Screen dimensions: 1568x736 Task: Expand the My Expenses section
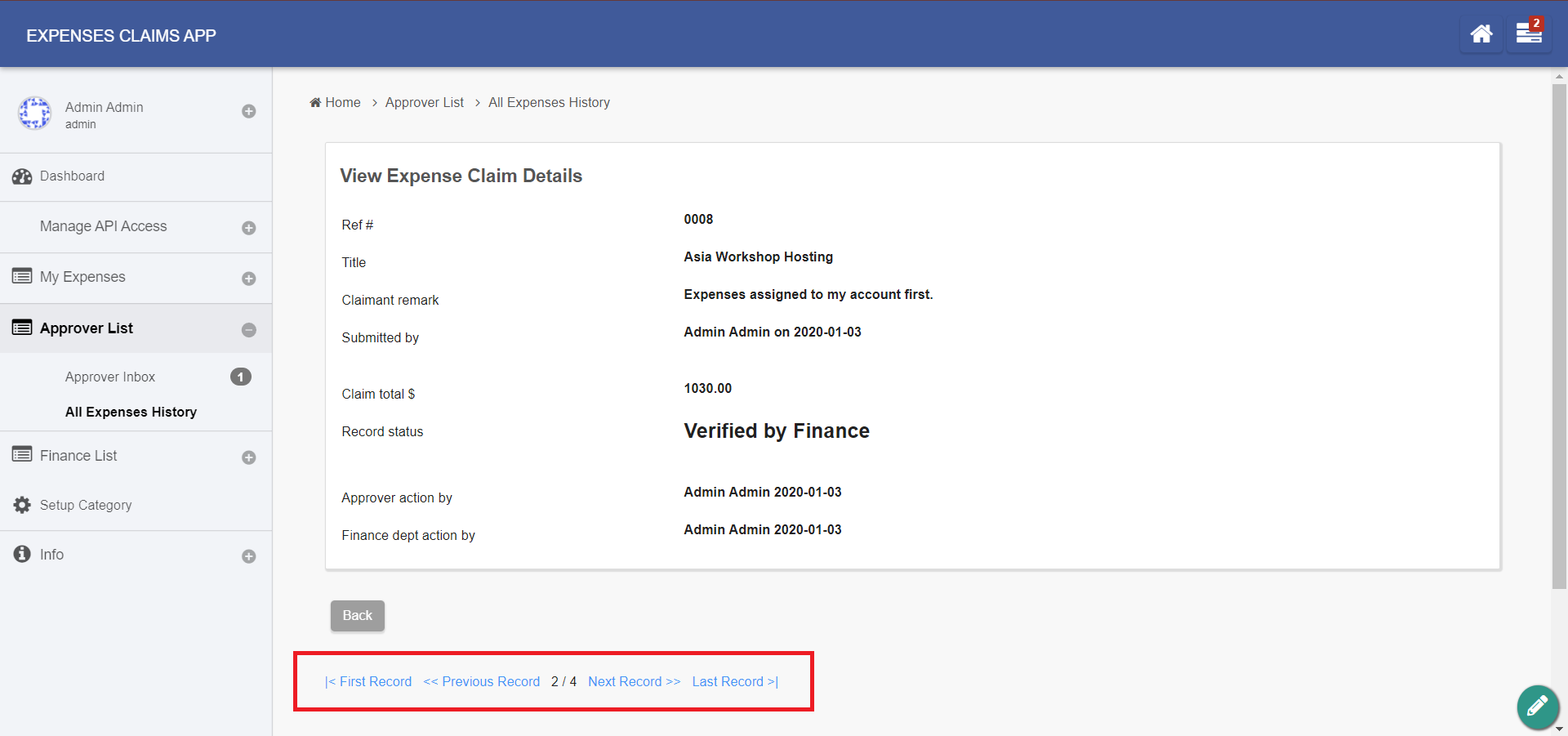click(249, 279)
